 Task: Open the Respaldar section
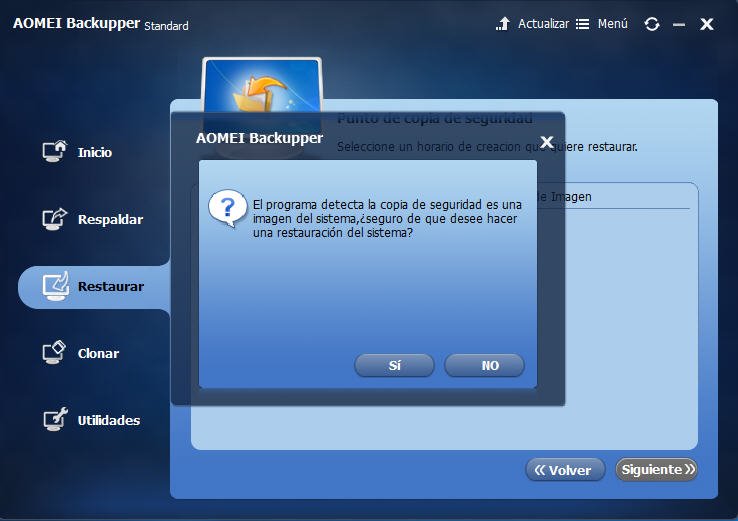[92, 219]
